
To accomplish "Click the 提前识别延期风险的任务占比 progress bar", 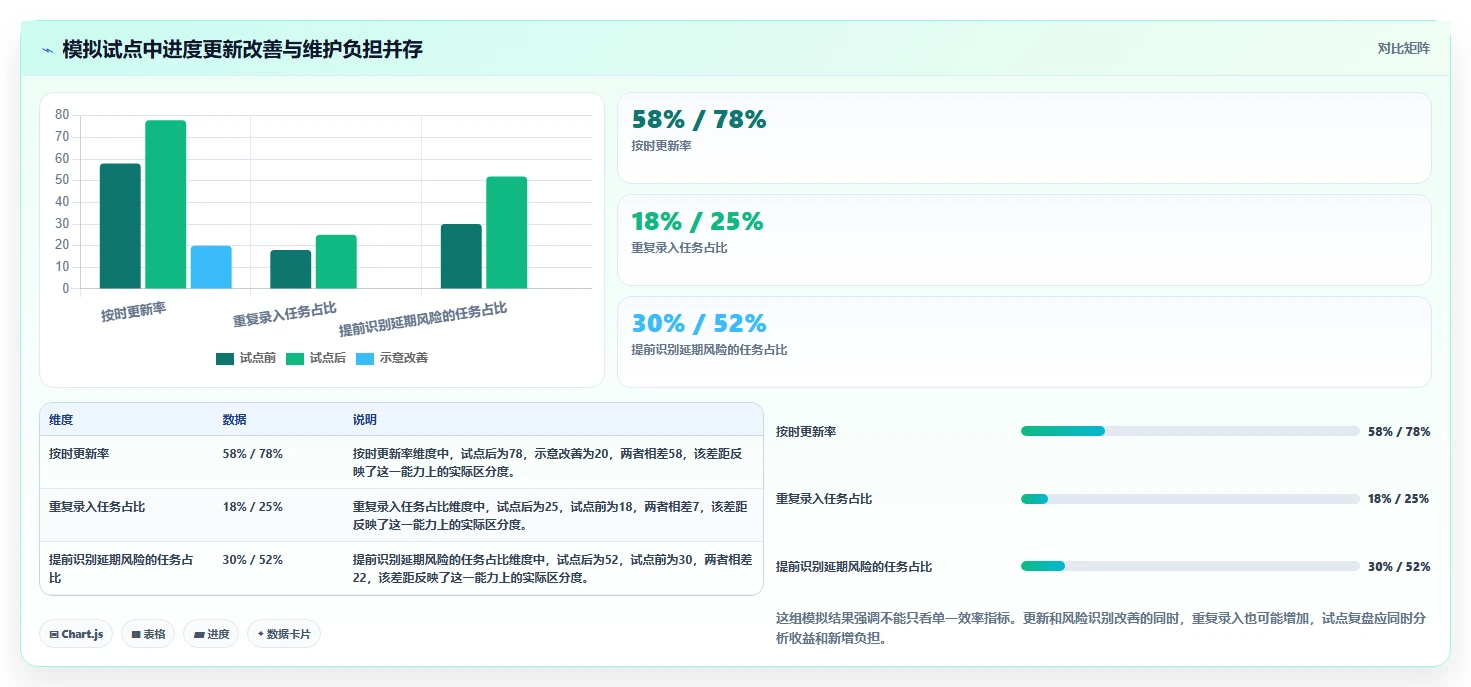I will coord(1190,566).
